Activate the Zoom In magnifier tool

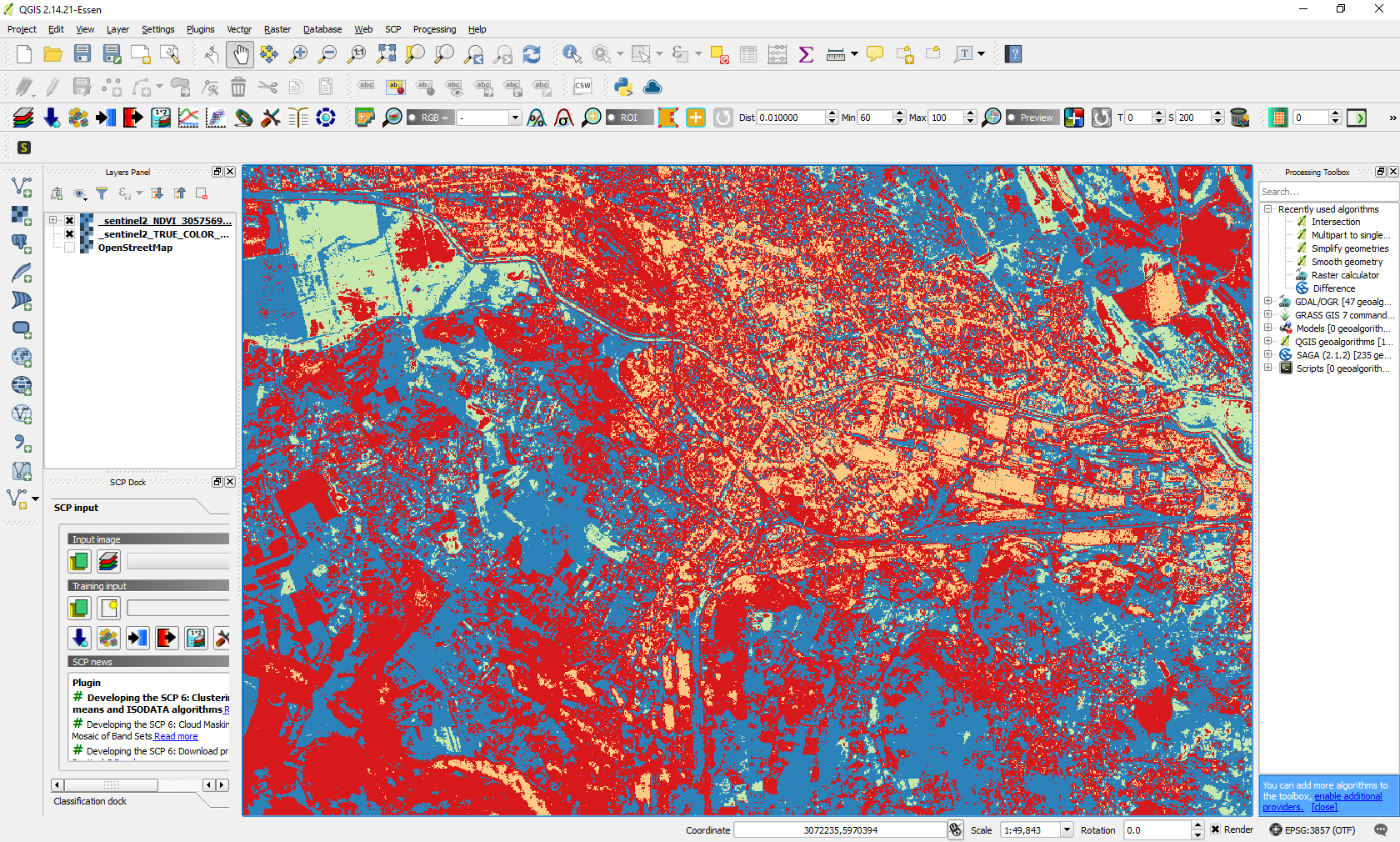coord(297,54)
